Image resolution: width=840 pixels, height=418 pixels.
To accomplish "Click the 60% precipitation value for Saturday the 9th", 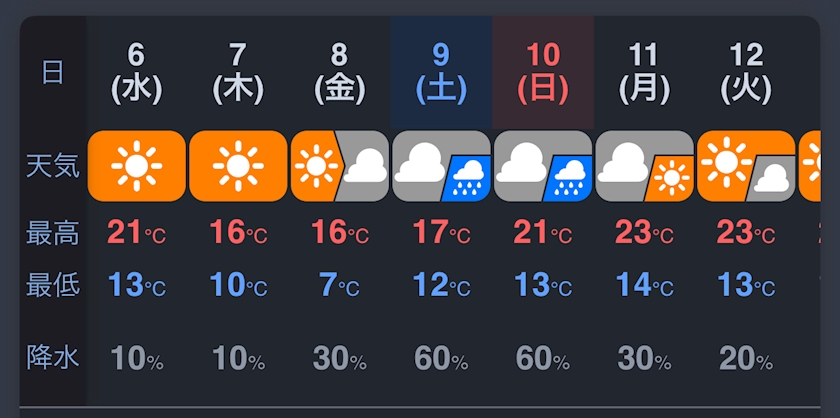I will click(441, 357).
